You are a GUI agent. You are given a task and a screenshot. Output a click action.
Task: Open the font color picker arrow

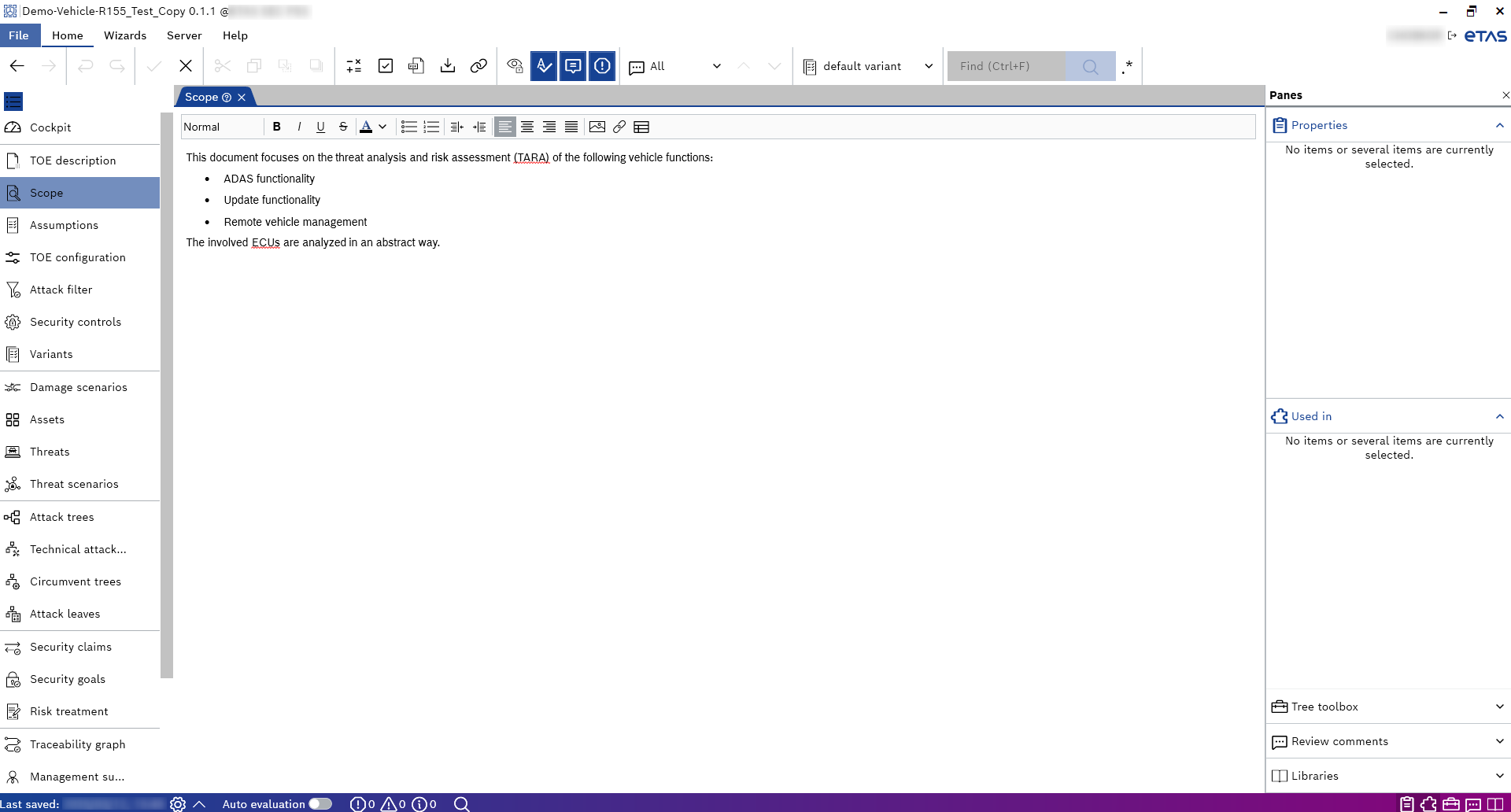click(x=382, y=127)
